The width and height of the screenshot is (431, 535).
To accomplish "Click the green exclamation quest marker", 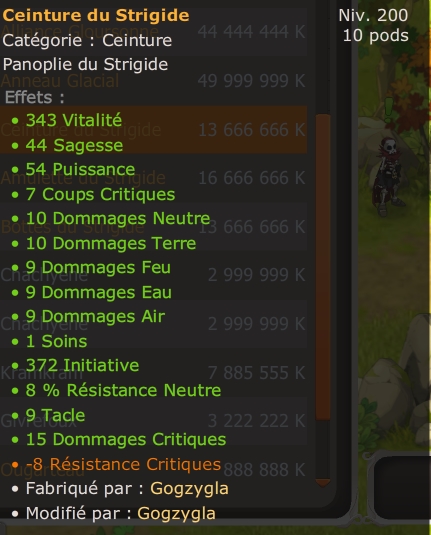I will coord(389,110).
